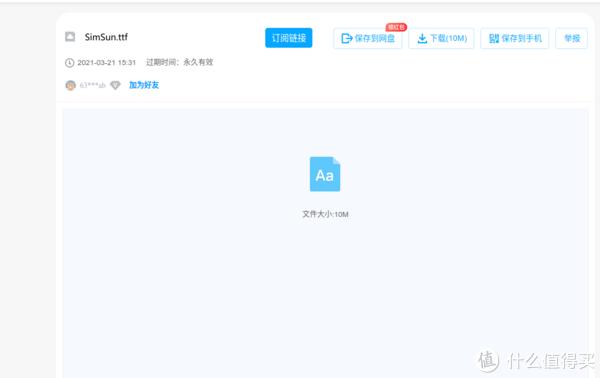The image size is (600, 378).
Task: Select the SimSun.ttf file name
Action: tap(106, 37)
